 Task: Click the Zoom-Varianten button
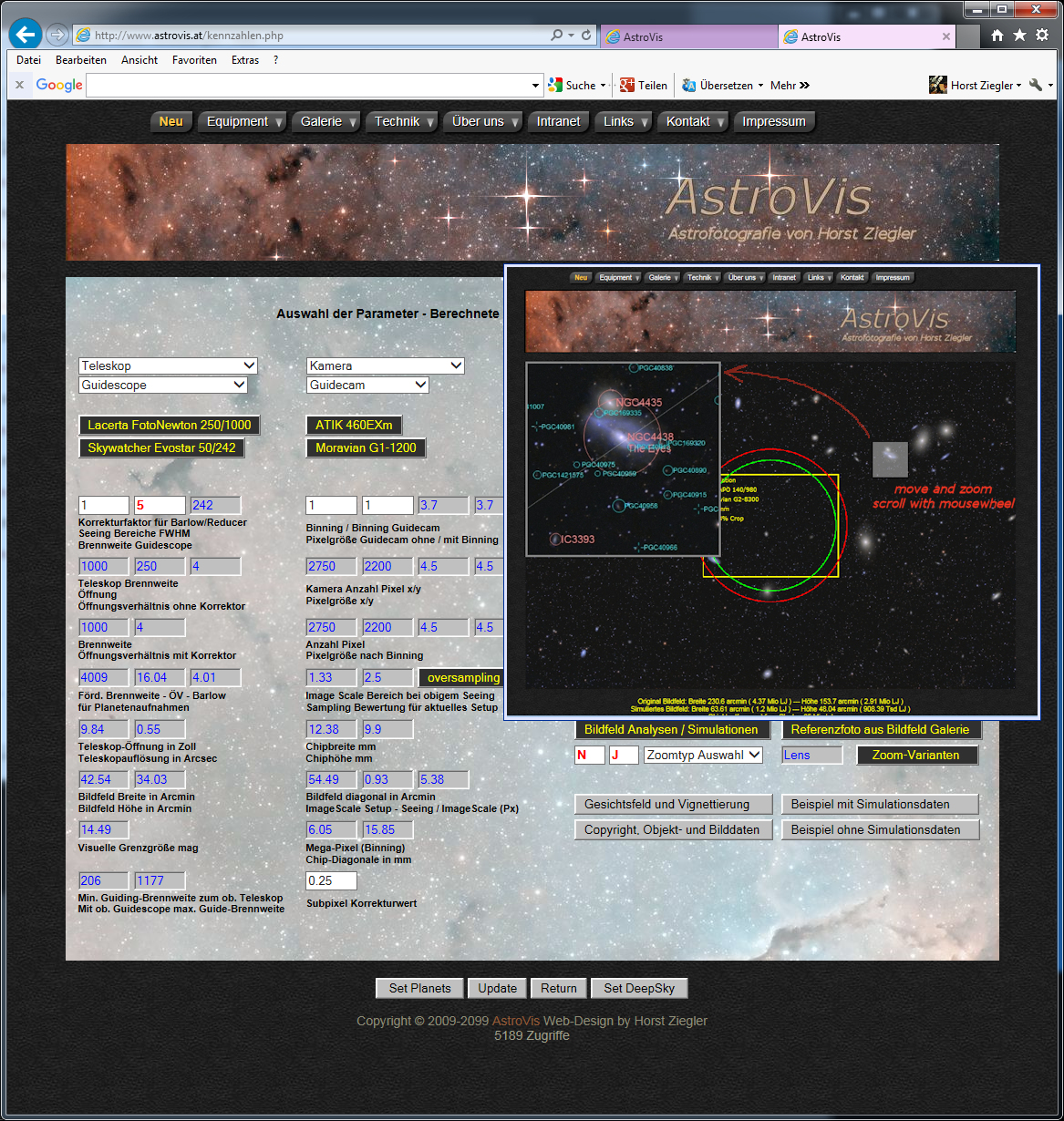tap(917, 755)
